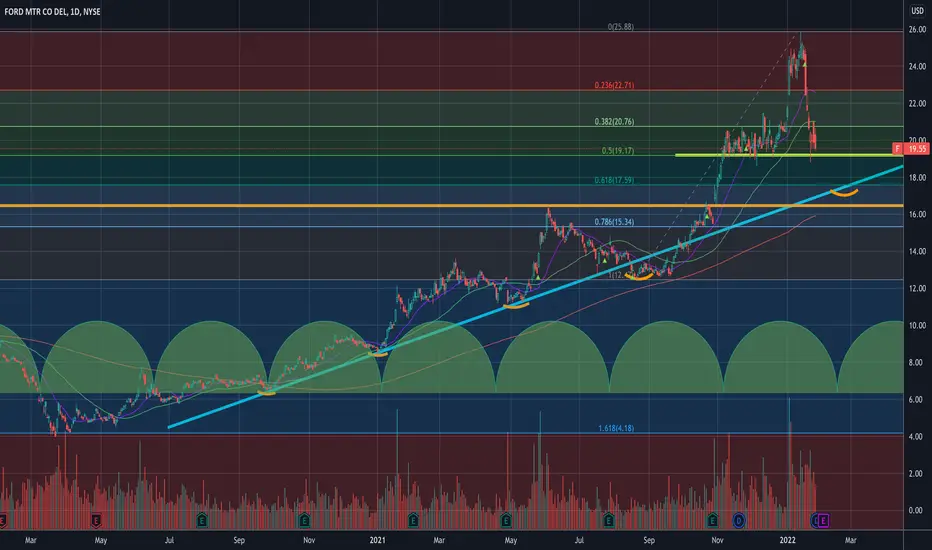Select the orange horizontal line near 16.50
Viewport: 932px width, 550px height.
coord(452,206)
